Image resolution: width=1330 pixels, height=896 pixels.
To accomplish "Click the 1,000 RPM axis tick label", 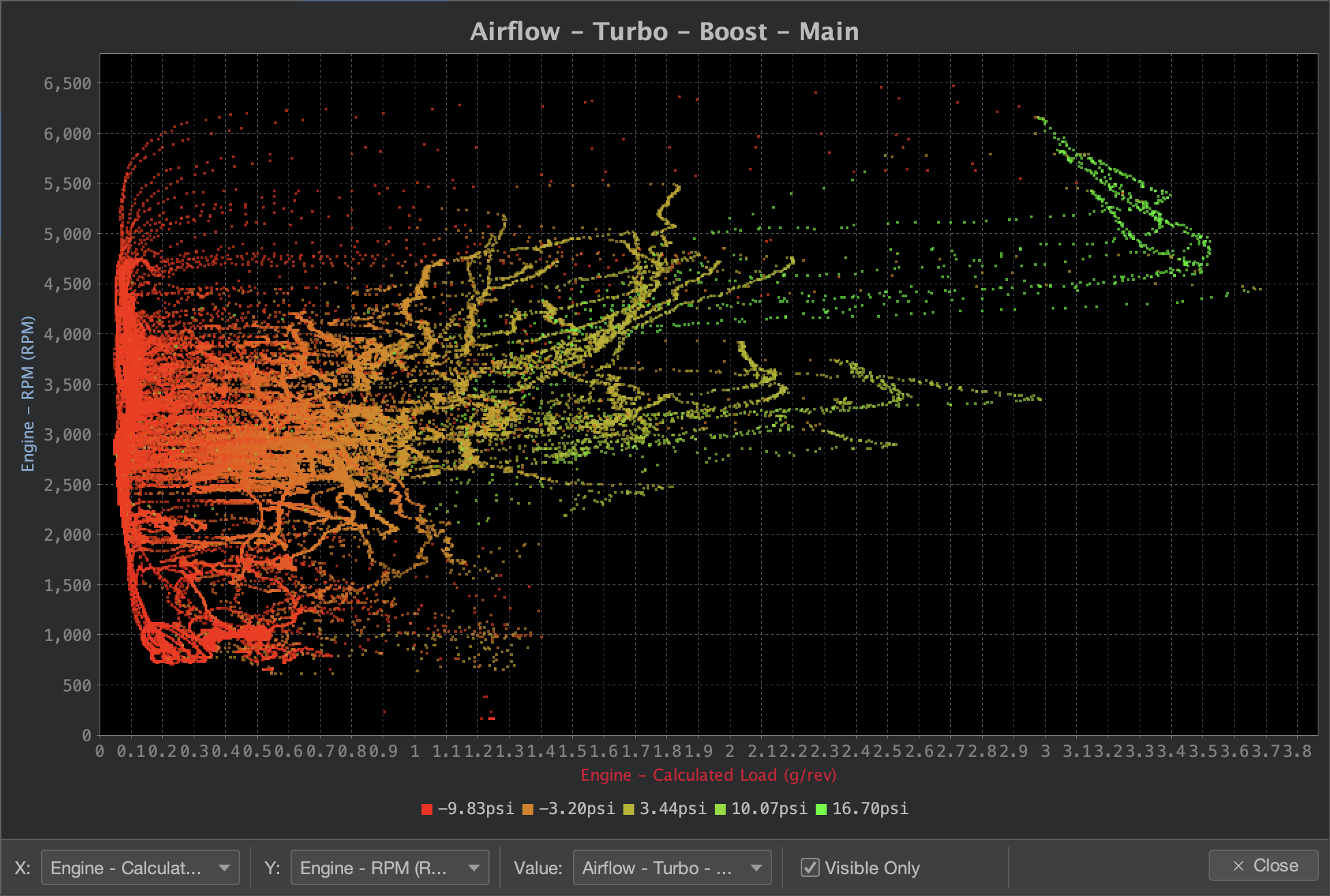I will click(x=68, y=635).
